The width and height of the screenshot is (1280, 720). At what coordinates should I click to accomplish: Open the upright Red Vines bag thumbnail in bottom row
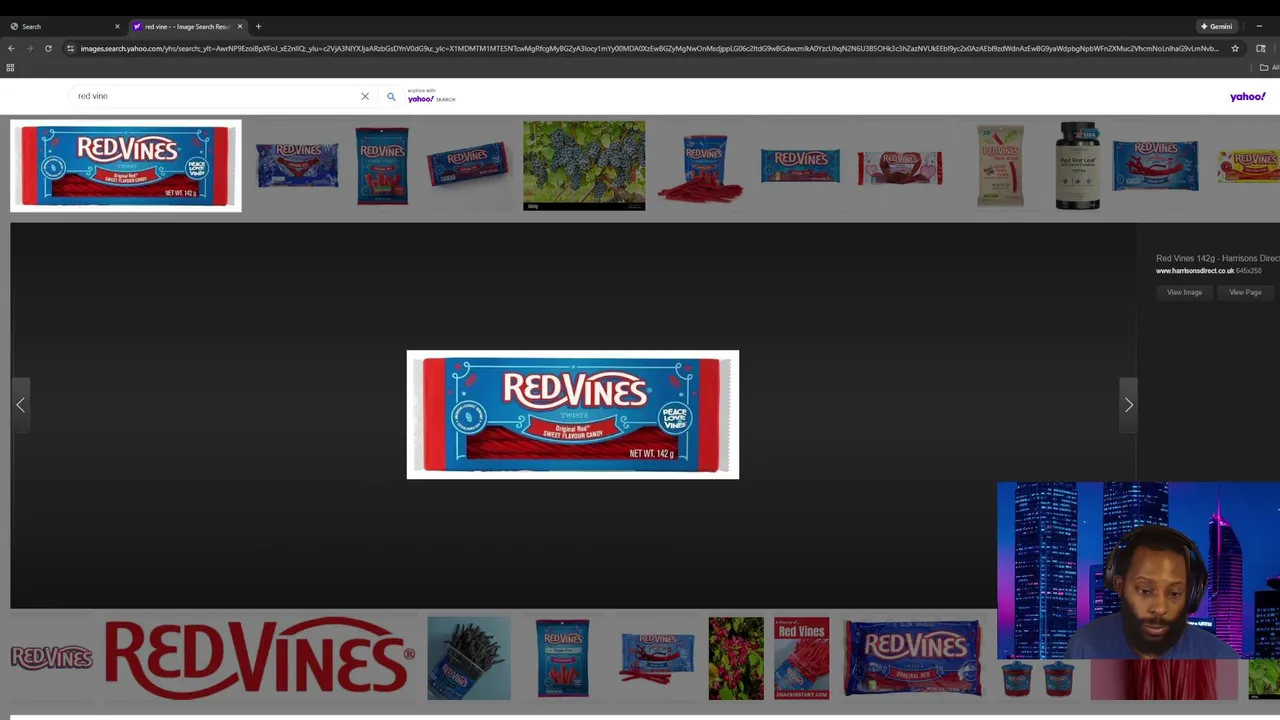coord(563,658)
